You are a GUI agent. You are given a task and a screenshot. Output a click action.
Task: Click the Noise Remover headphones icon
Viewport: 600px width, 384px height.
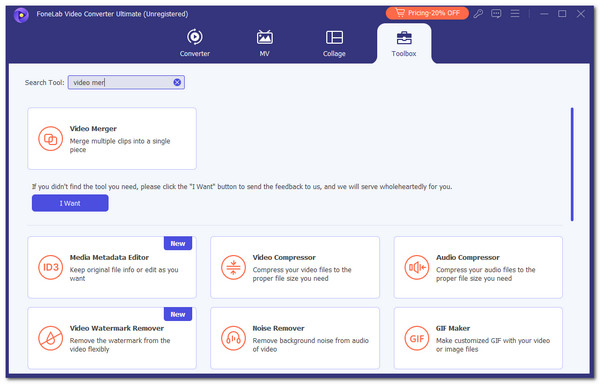[233, 338]
